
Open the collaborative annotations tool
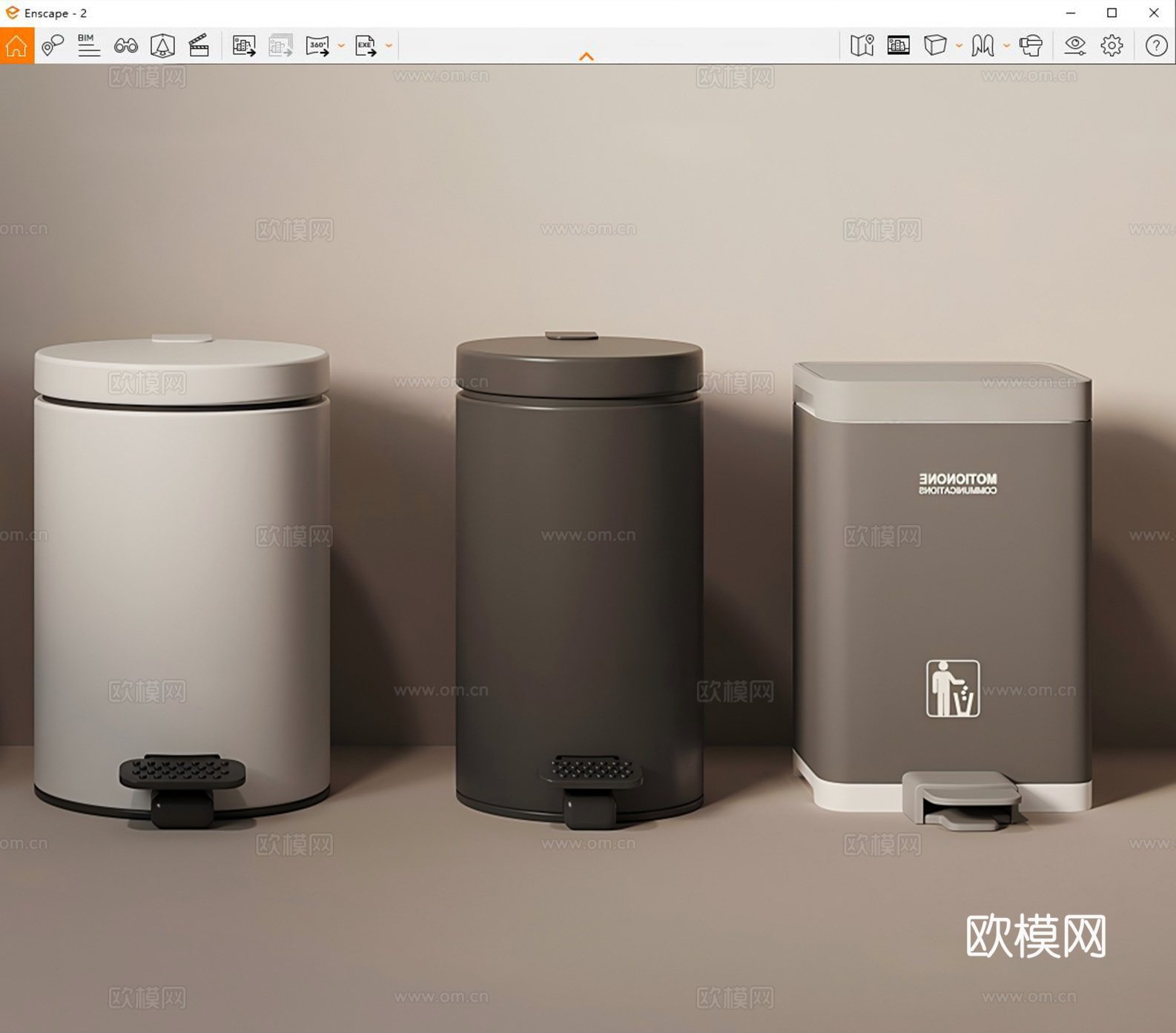(x=52, y=46)
